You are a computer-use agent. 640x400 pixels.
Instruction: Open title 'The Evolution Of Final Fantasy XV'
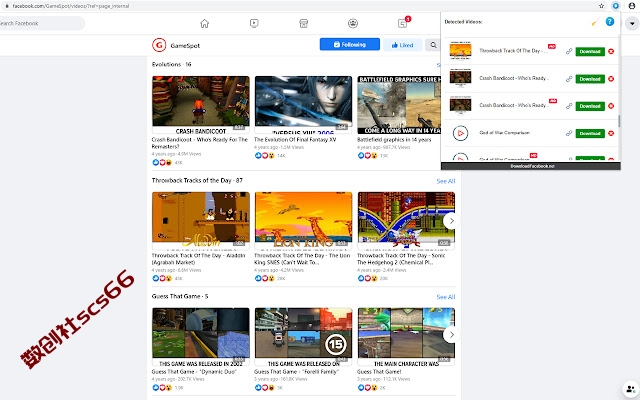295,140
